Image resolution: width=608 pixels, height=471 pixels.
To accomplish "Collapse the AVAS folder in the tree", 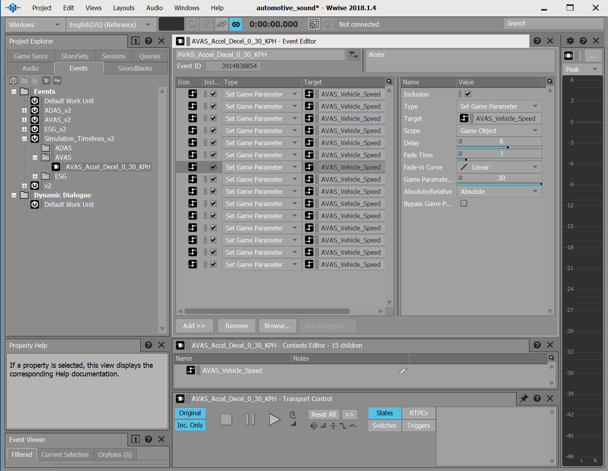I will (35, 157).
